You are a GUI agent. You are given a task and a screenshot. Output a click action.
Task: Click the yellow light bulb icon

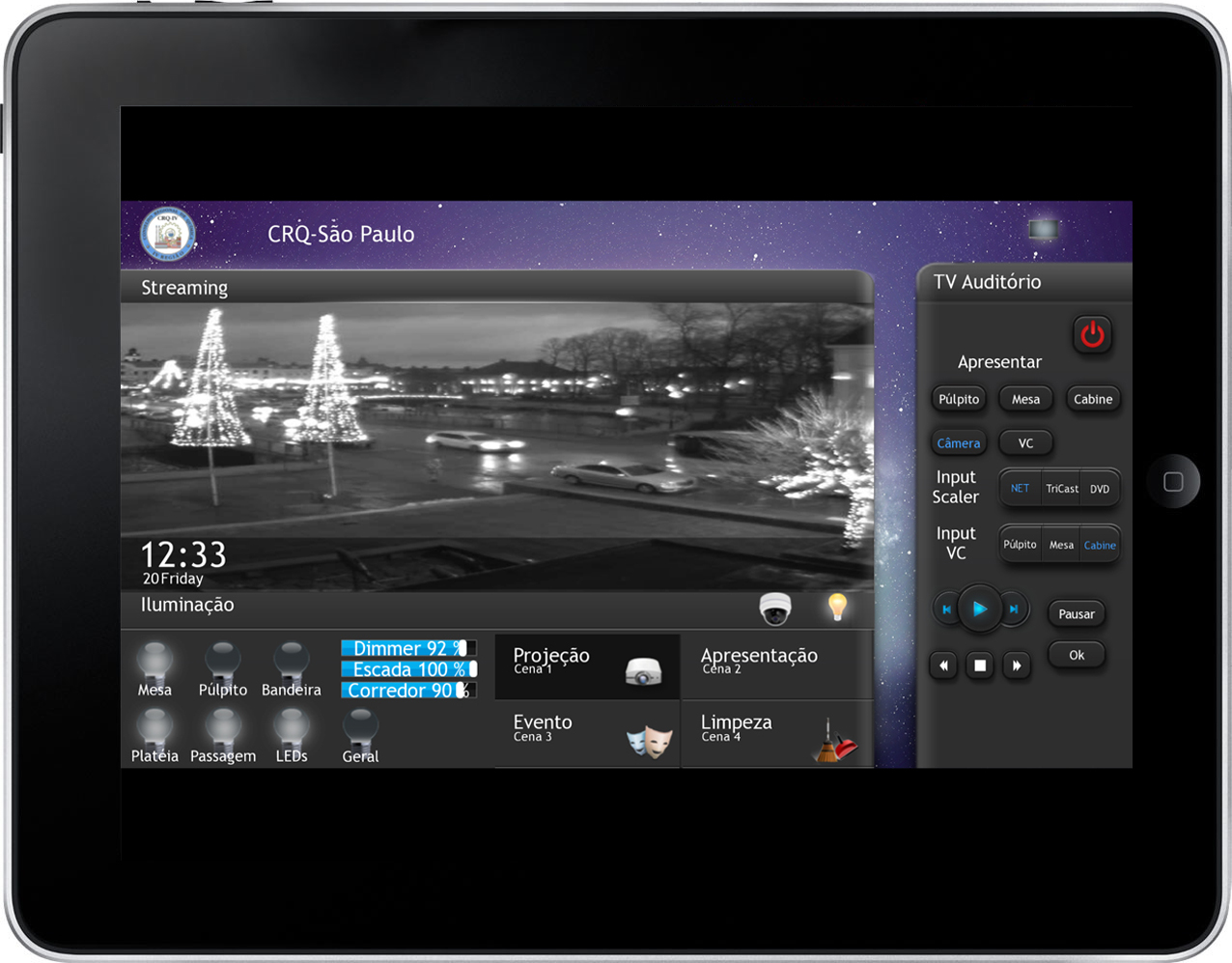(837, 607)
